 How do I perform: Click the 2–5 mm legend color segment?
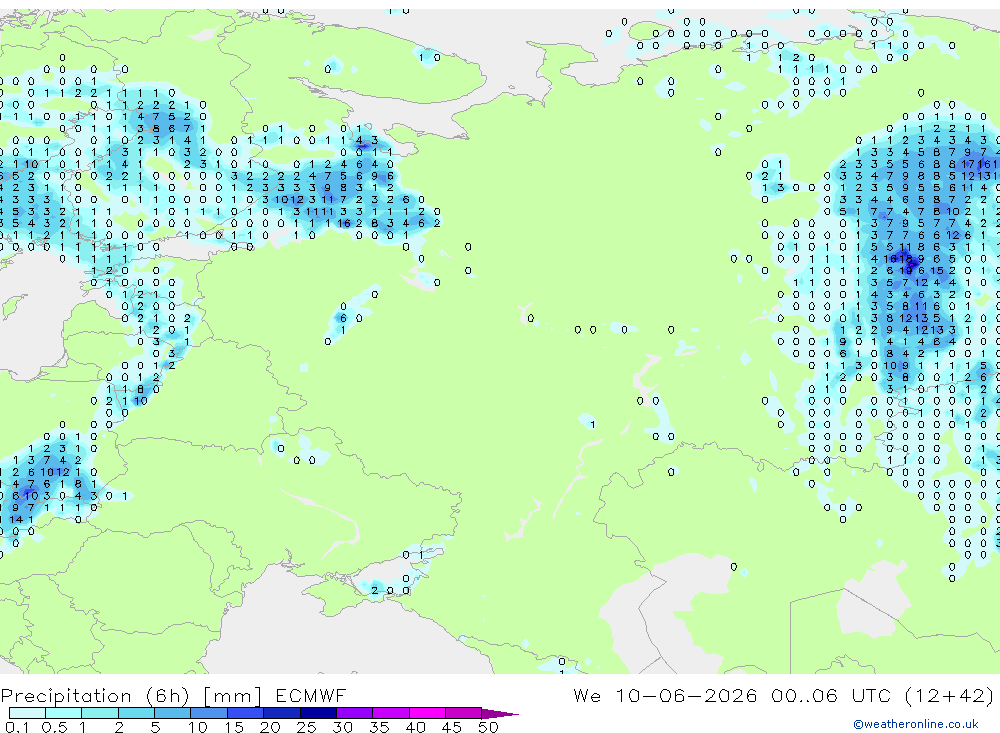coord(136,713)
